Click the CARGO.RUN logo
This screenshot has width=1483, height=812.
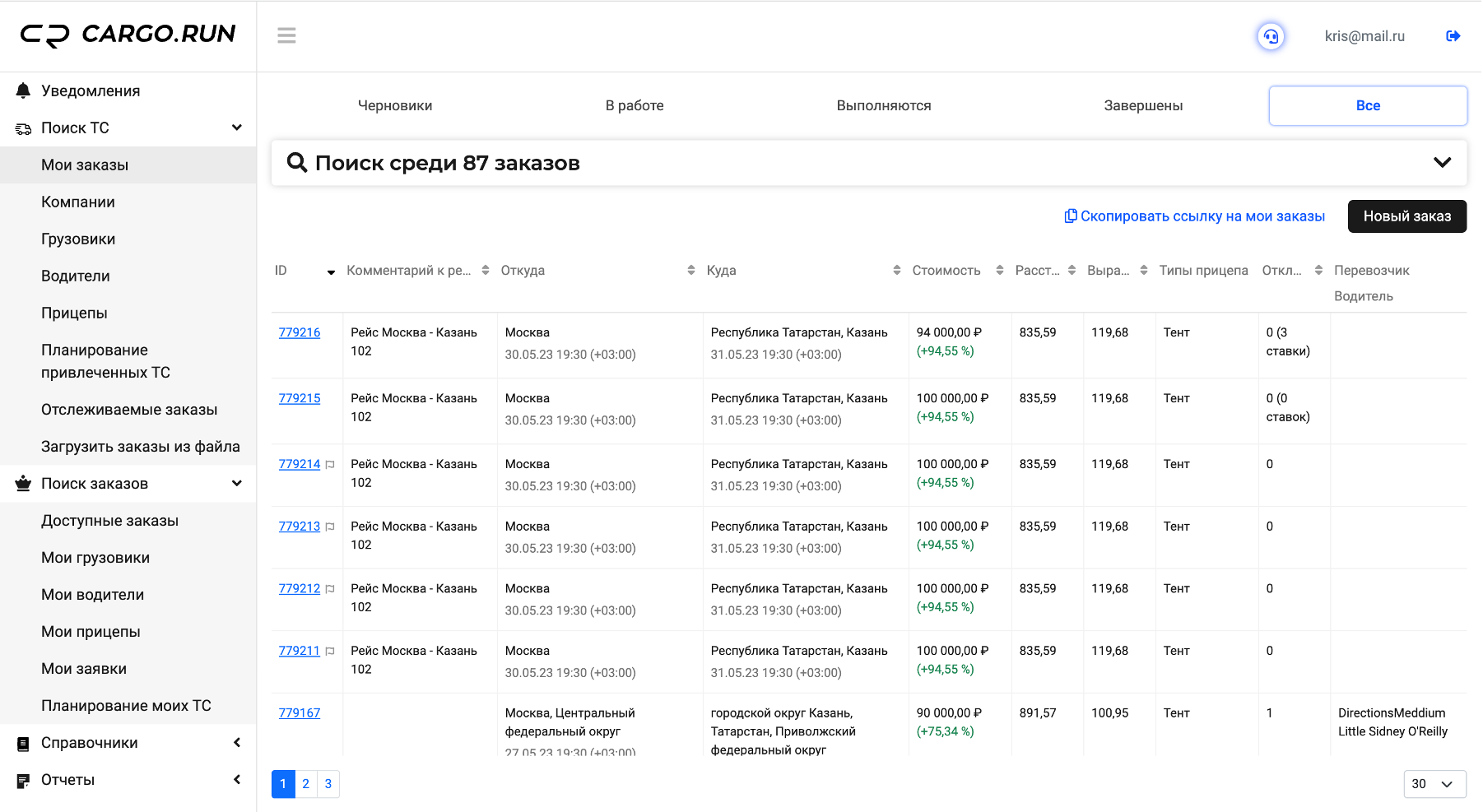click(x=128, y=35)
